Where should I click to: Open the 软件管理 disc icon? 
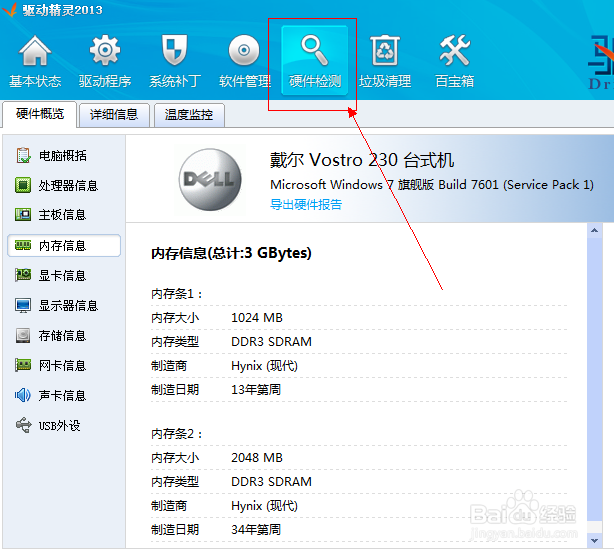tap(244, 50)
